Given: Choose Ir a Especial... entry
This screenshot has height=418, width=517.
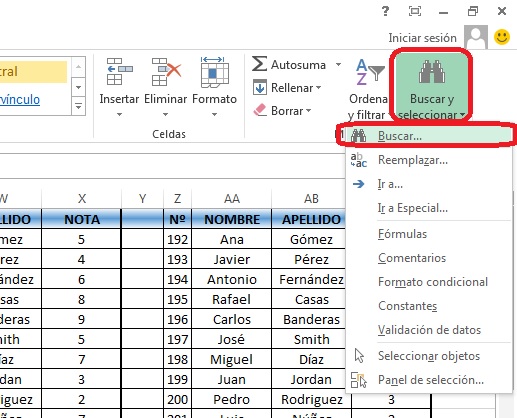Looking at the screenshot, I should 429,208.
